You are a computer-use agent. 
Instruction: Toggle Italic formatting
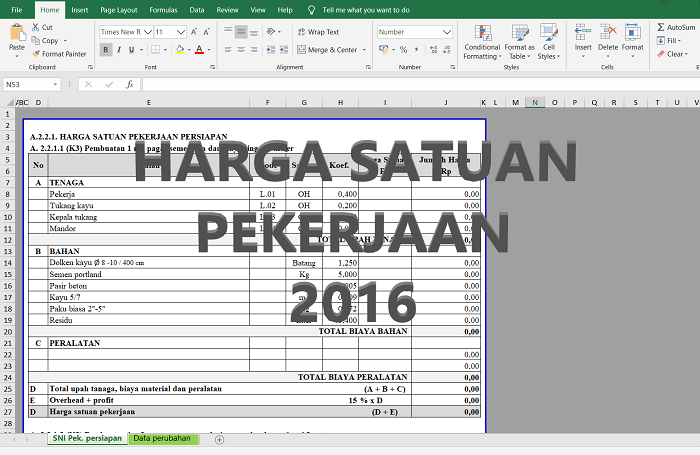119,50
